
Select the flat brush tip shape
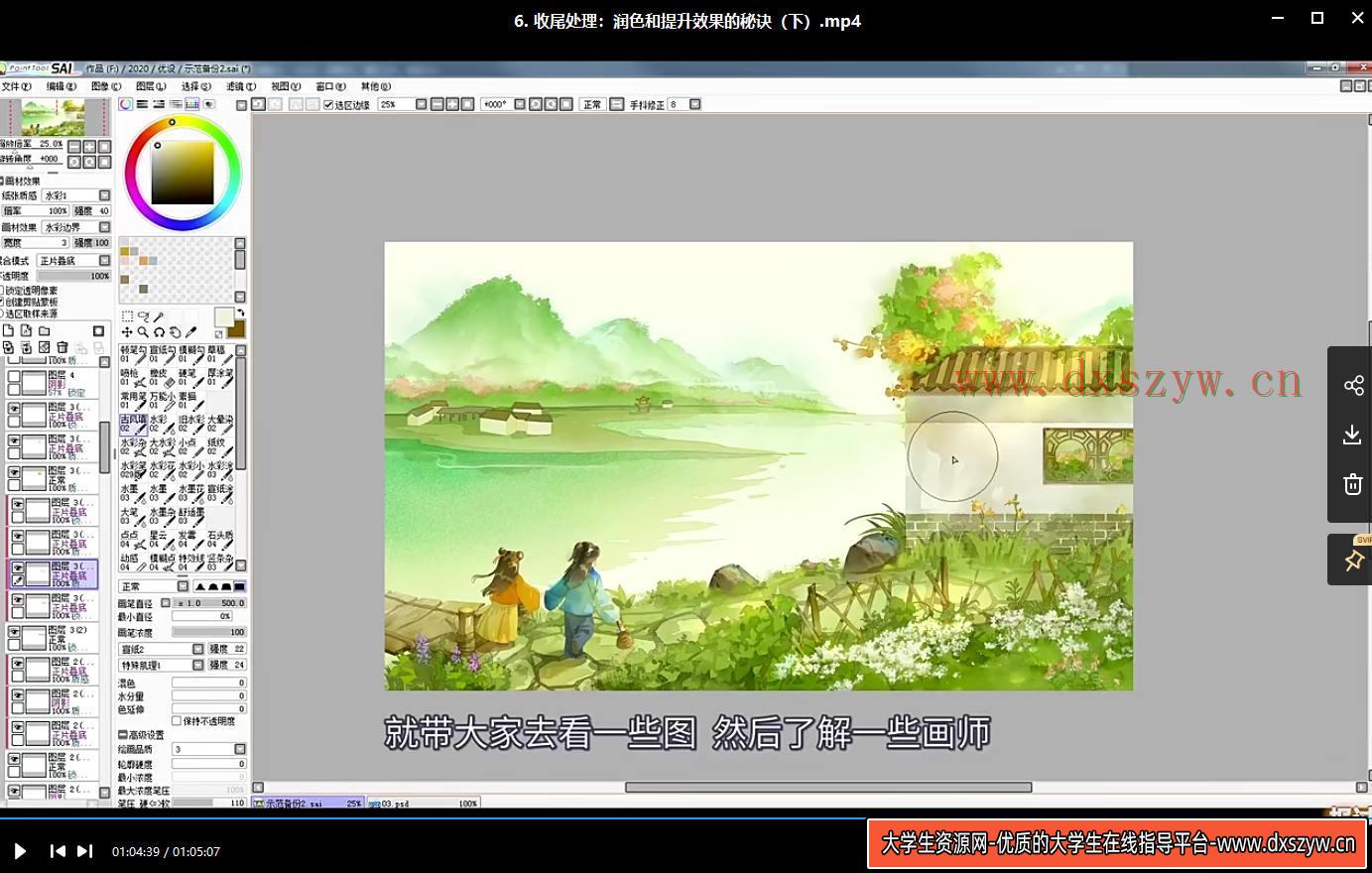click(x=239, y=586)
